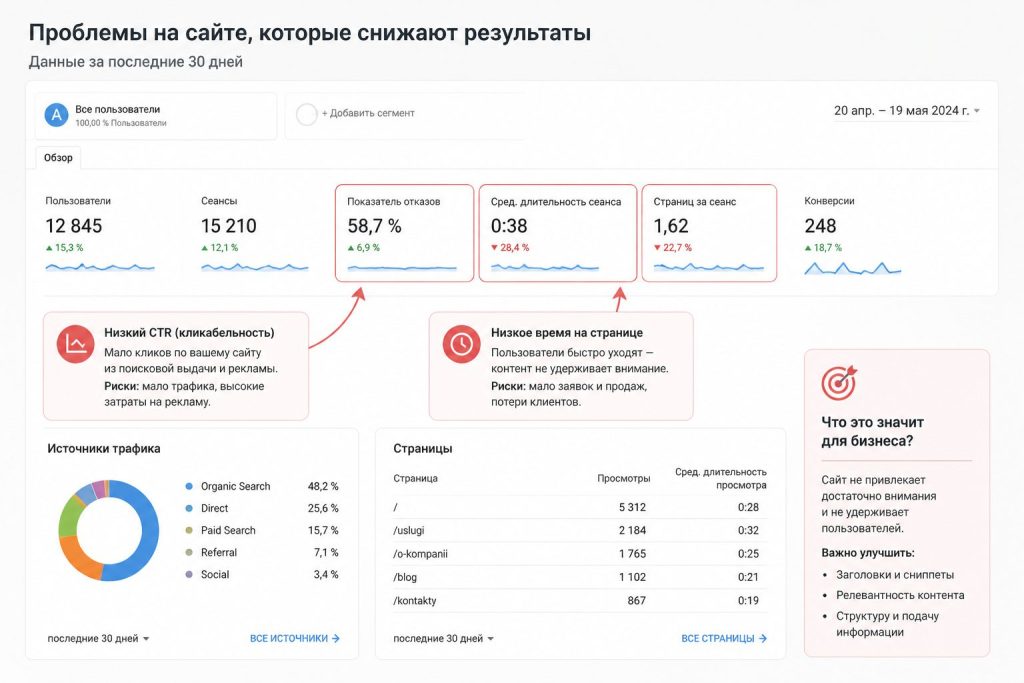Click the Social legend label
The height and width of the screenshot is (683, 1024).
tap(215, 575)
